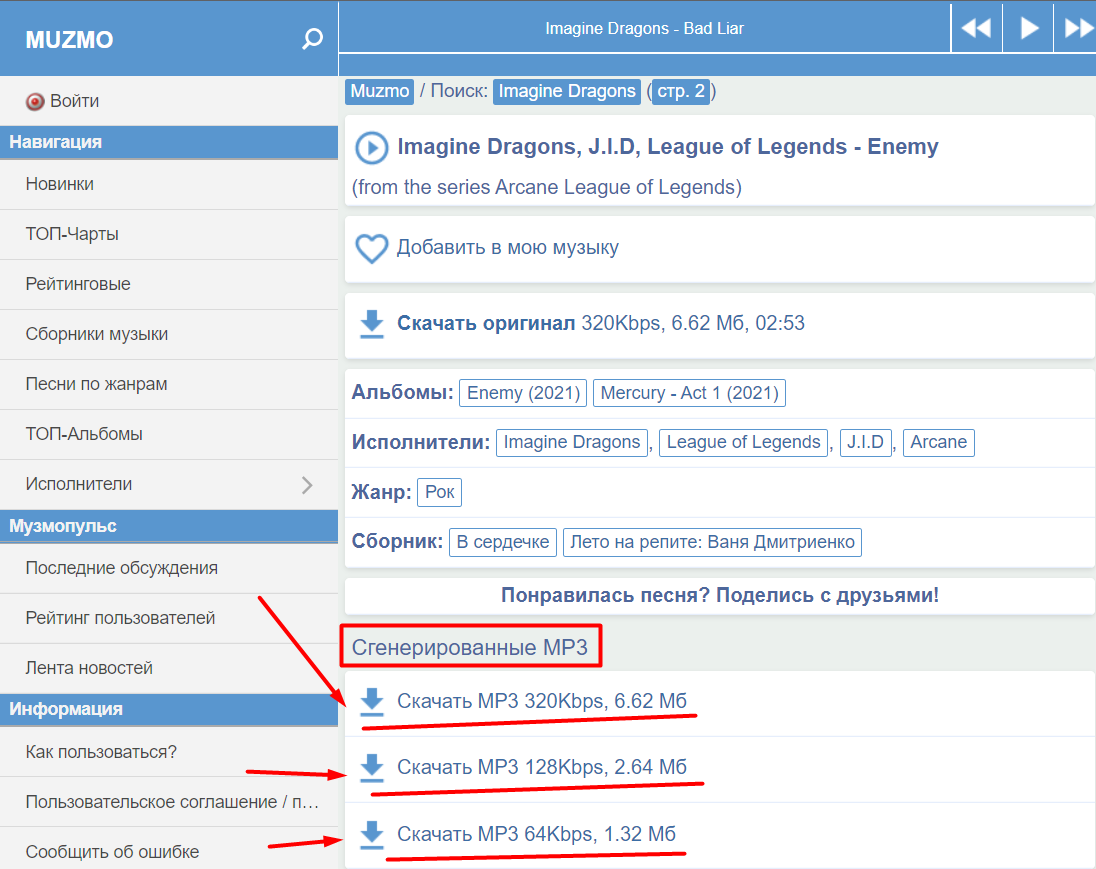The height and width of the screenshot is (869, 1096).
Task: Click download icon beside Скачать оригинал
Action: click(x=372, y=324)
